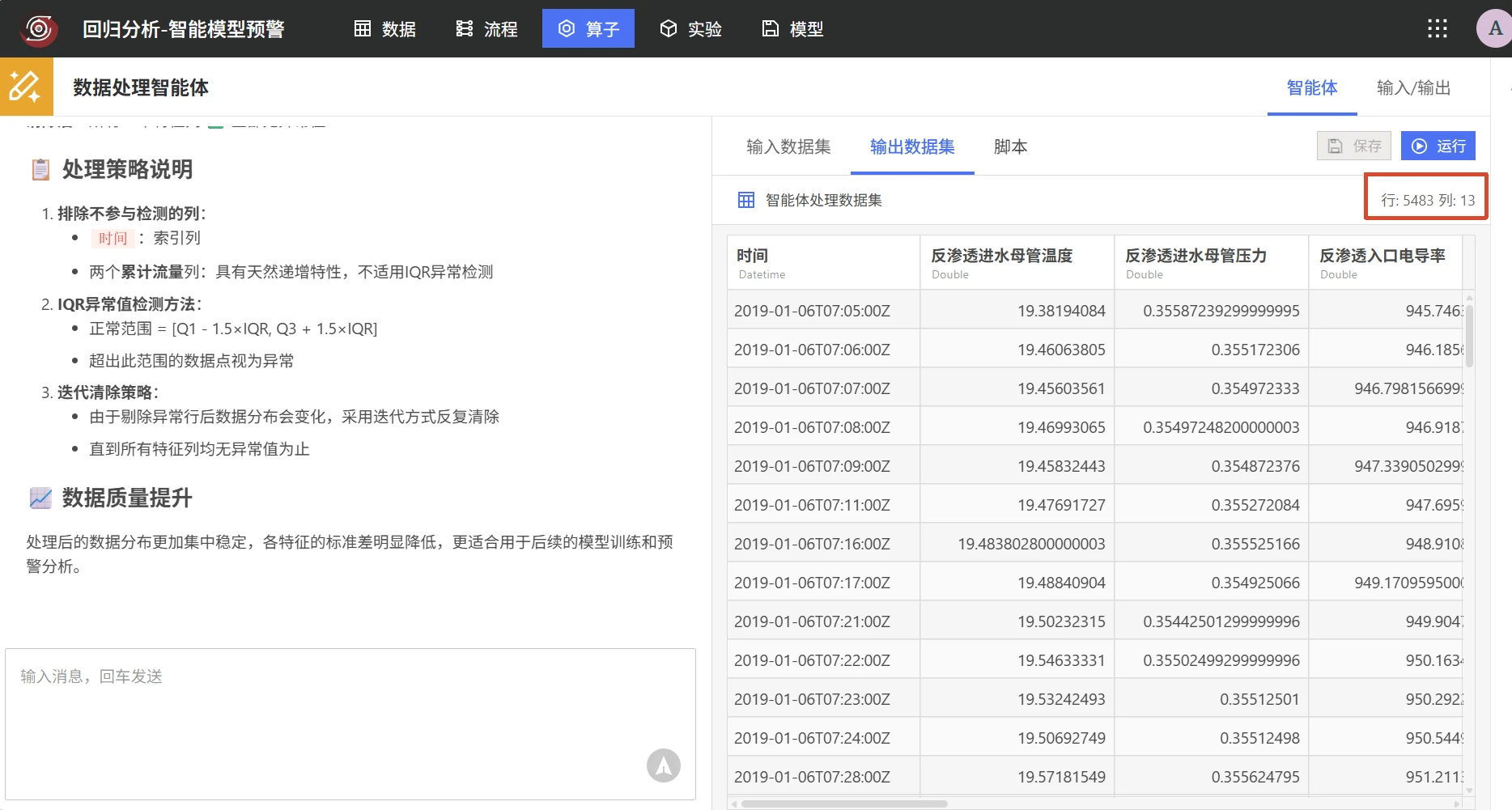
Task: Select the 输出数据集 tab
Action: (912, 146)
